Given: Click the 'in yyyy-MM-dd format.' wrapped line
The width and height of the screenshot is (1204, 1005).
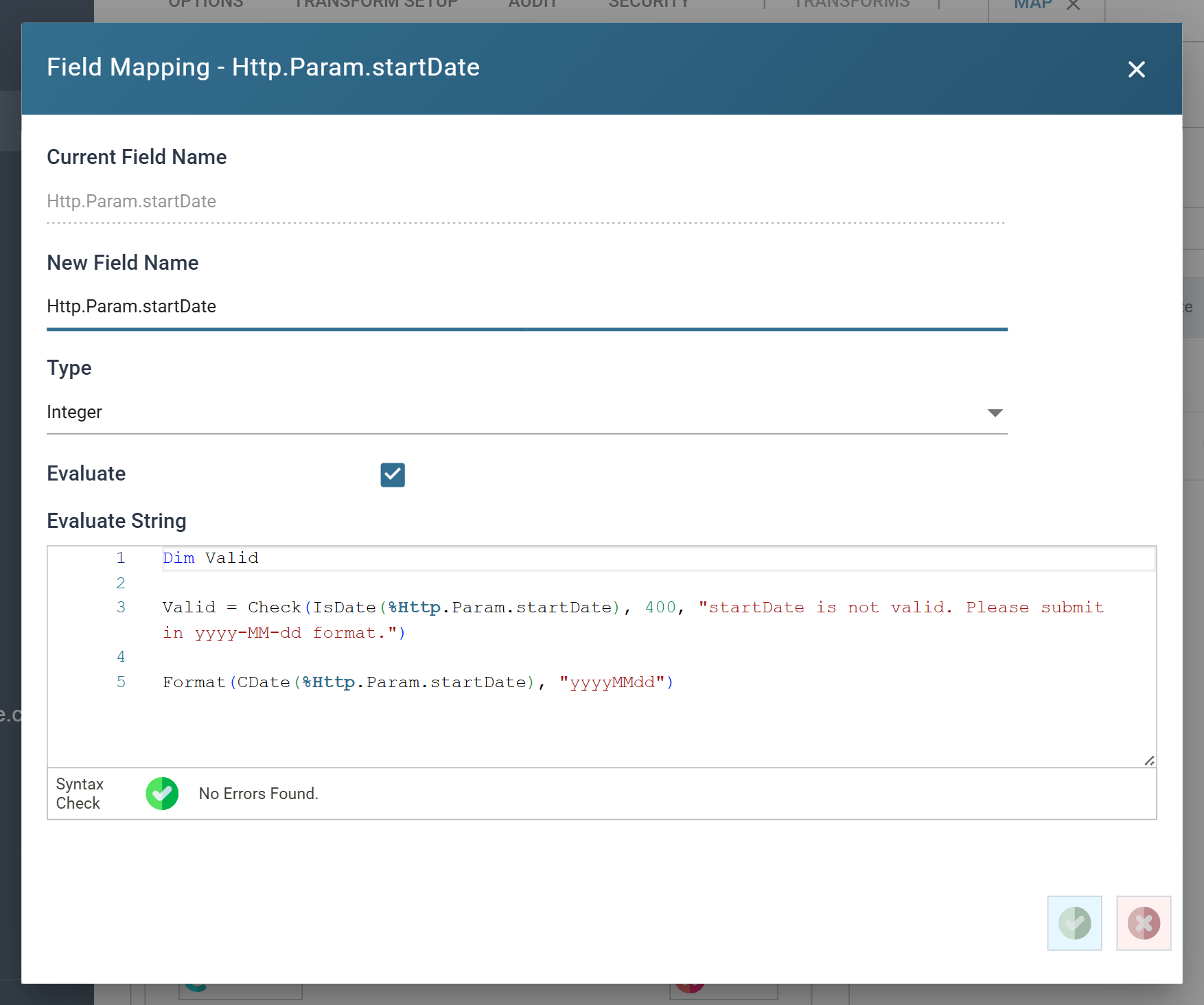Looking at the screenshot, I should tap(284, 633).
